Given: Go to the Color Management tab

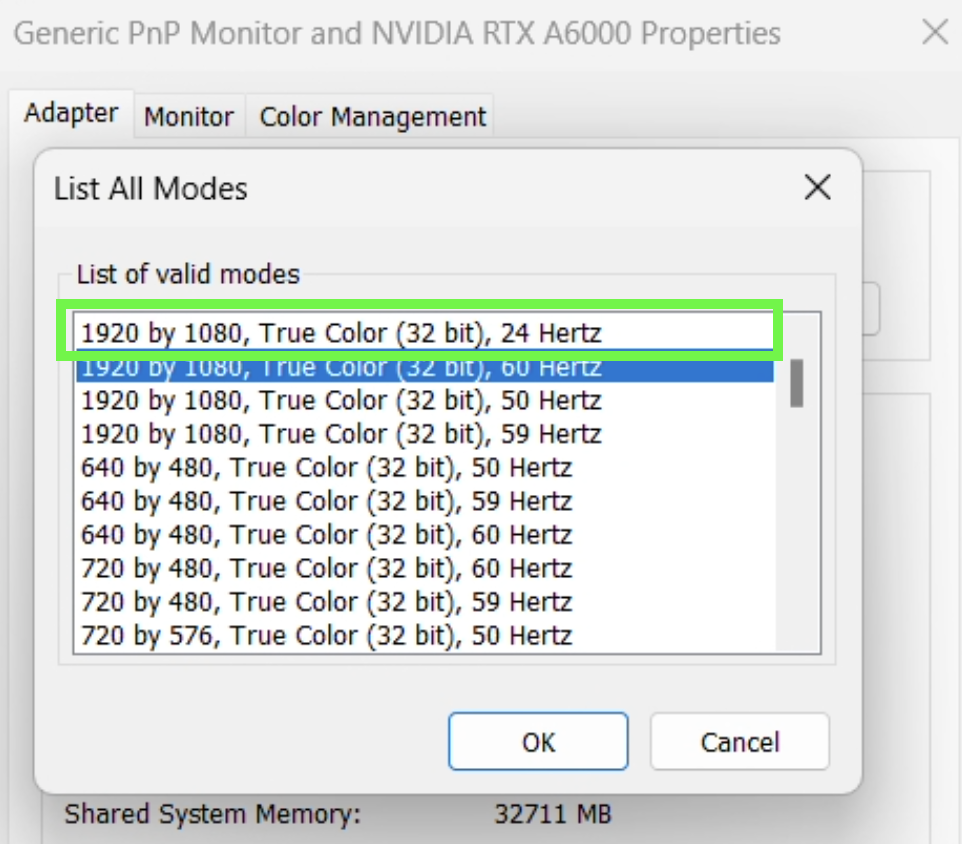Looking at the screenshot, I should click(x=372, y=117).
